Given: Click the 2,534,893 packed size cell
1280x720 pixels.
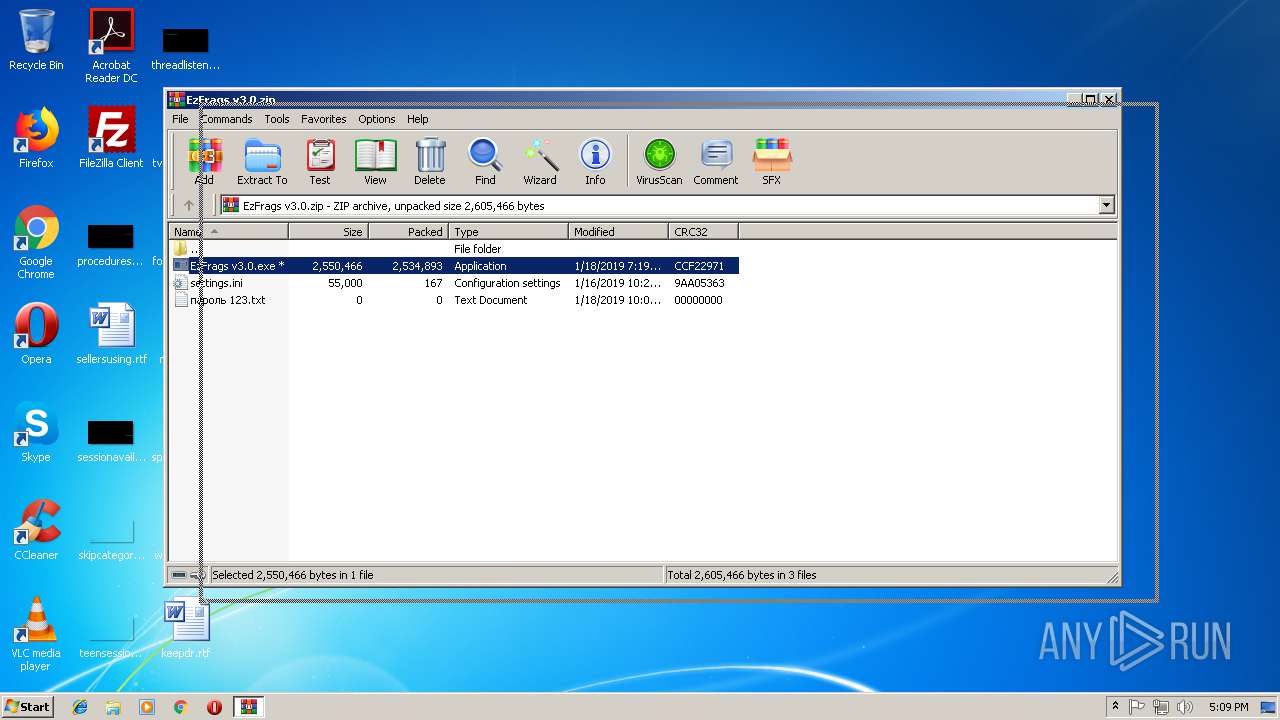Looking at the screenshot, I should (x=417, y=266).
